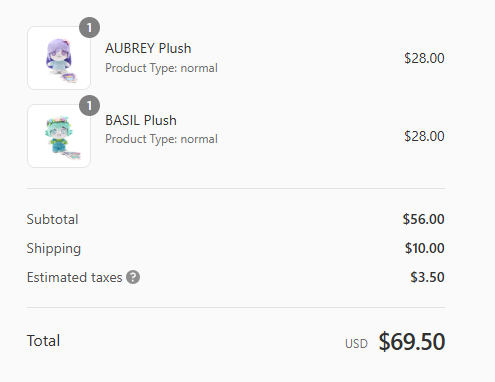The image size is (495, 382).
Task: Click the AUBREY Plush price $28.00
Action: (424, 58)
